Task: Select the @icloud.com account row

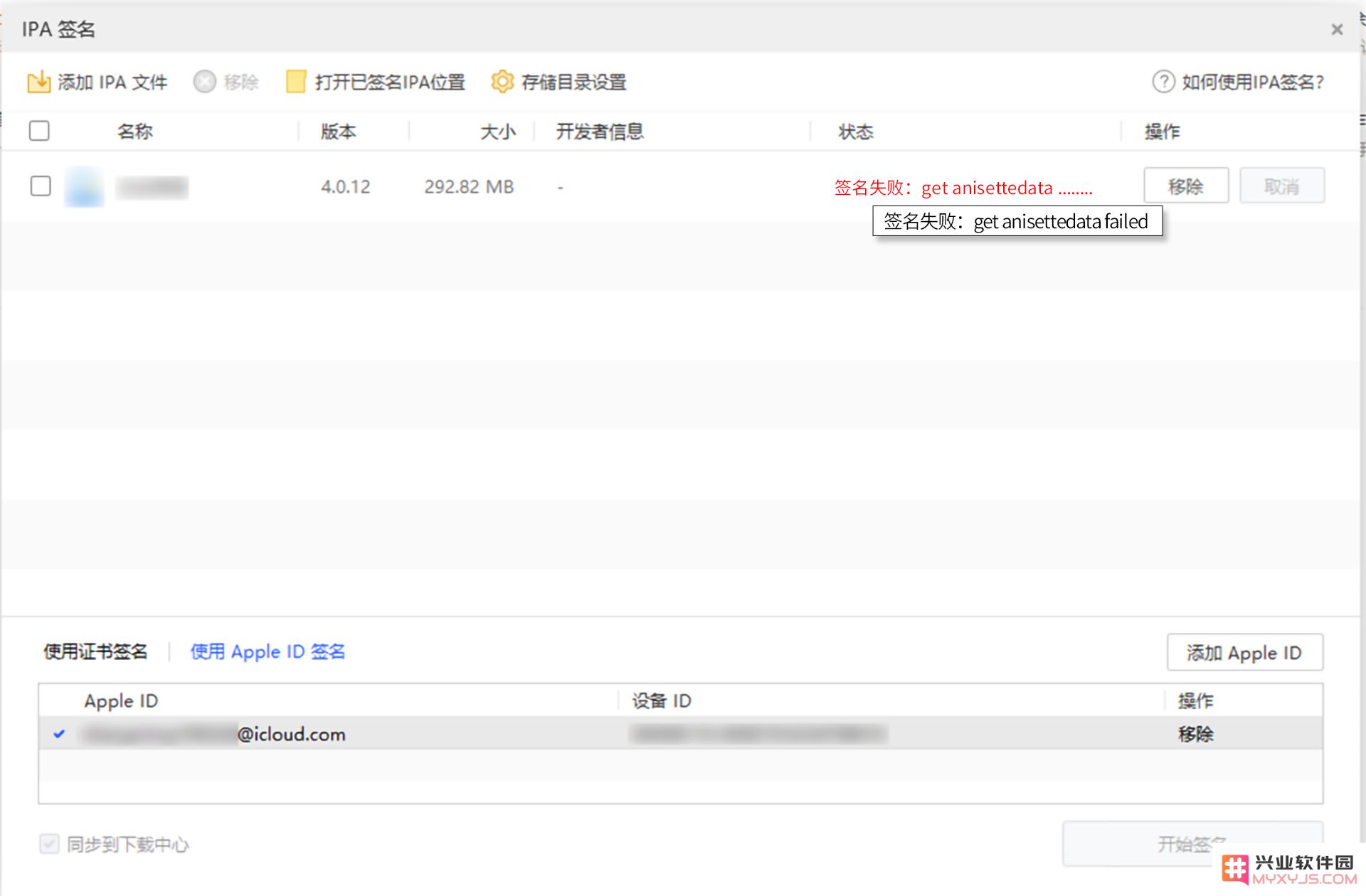Action: [681, 733]
